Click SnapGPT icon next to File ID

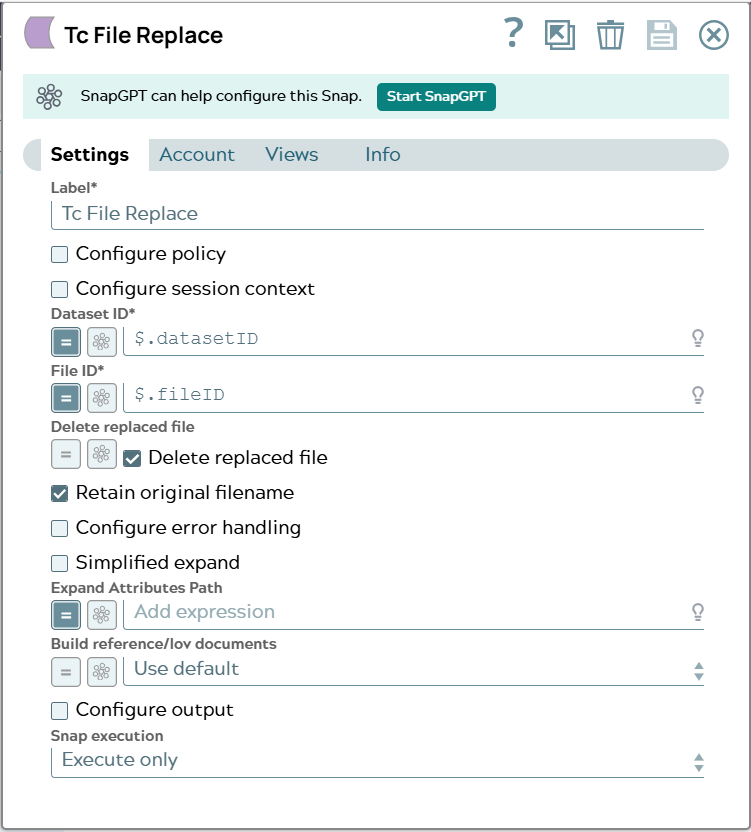[101, 398]
